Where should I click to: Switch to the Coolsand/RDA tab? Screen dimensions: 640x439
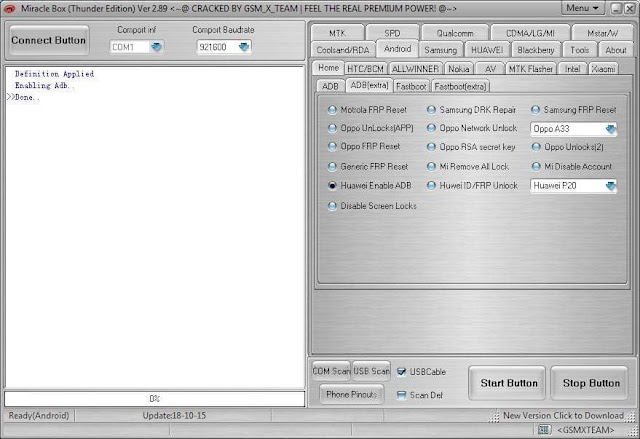343,50
